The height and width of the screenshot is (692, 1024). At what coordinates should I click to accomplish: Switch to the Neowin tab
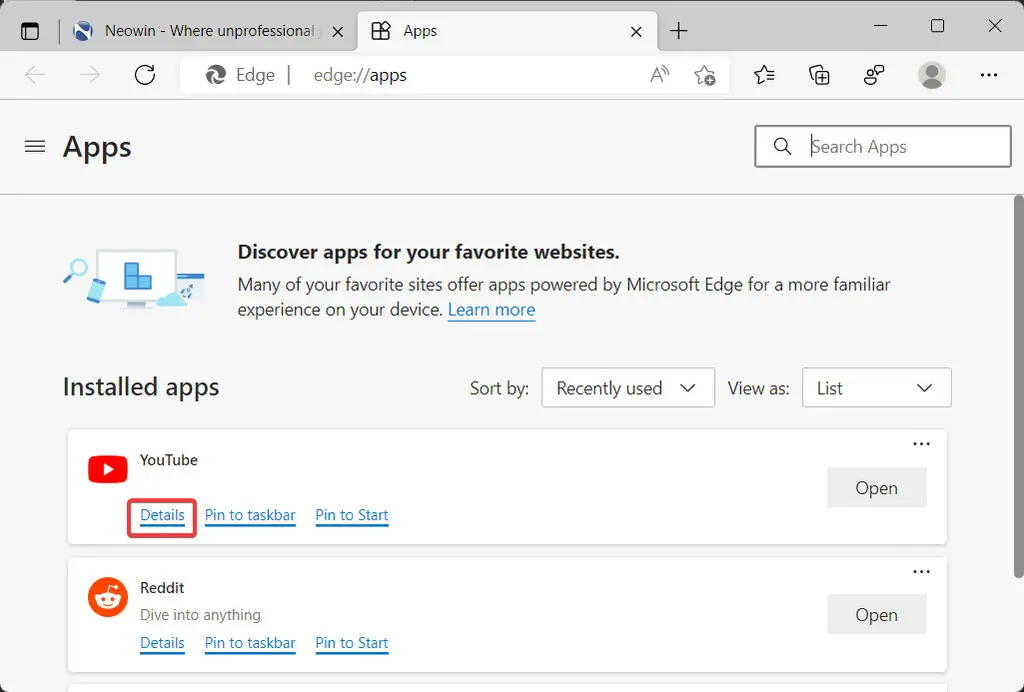pos(208,31)
